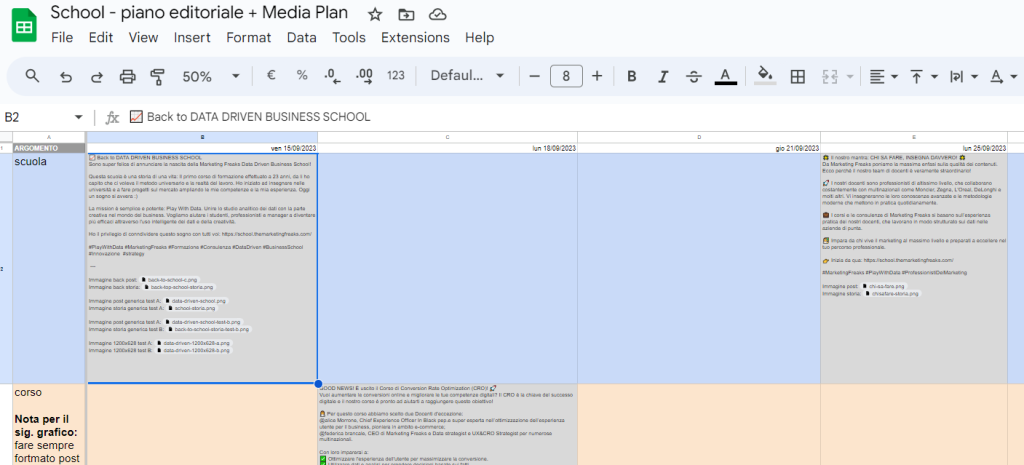Open the Name box dropdown arrow
1024x465 pixels.
[79, 117]
